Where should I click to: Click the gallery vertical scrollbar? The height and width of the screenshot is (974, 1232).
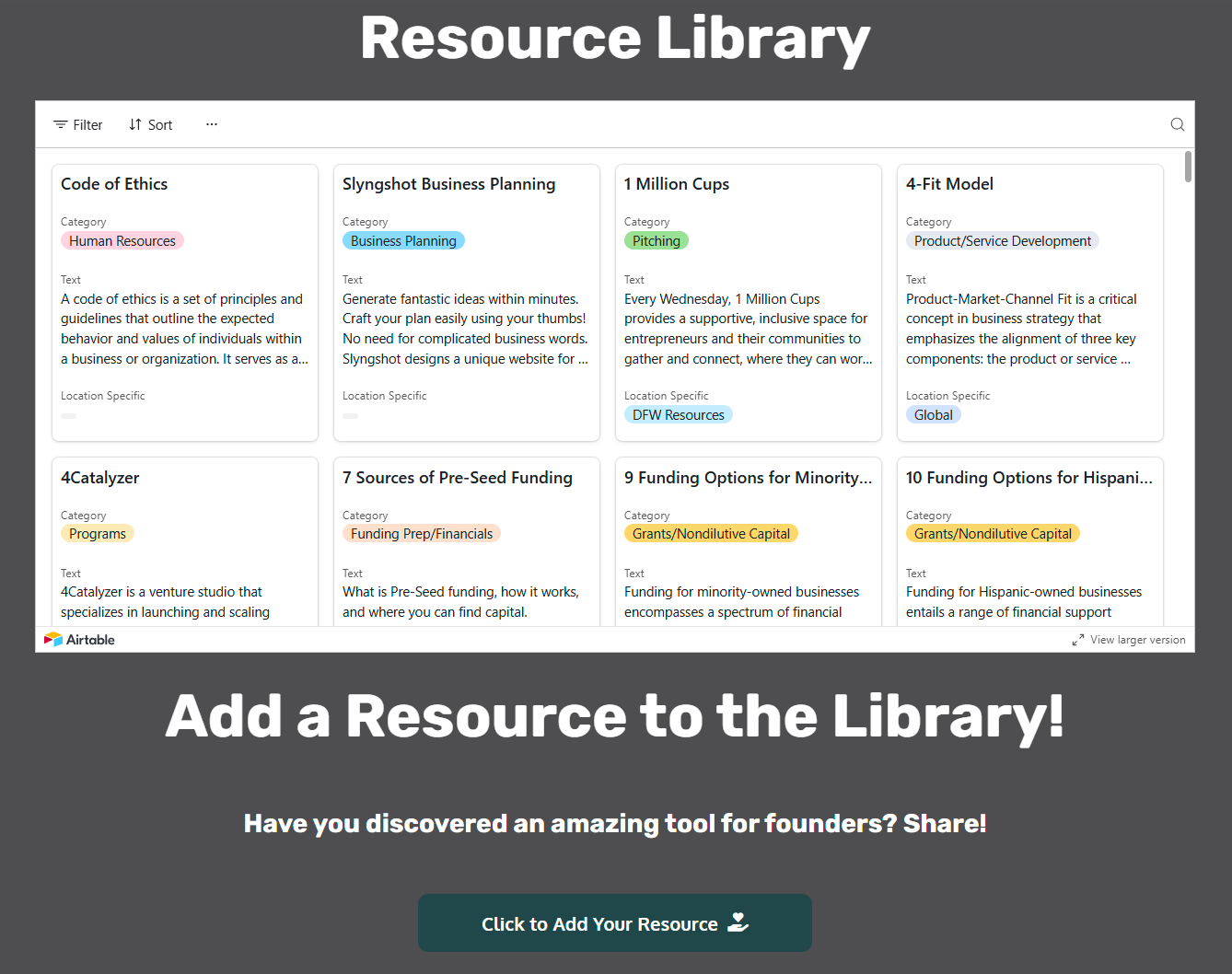point(1188,167)
